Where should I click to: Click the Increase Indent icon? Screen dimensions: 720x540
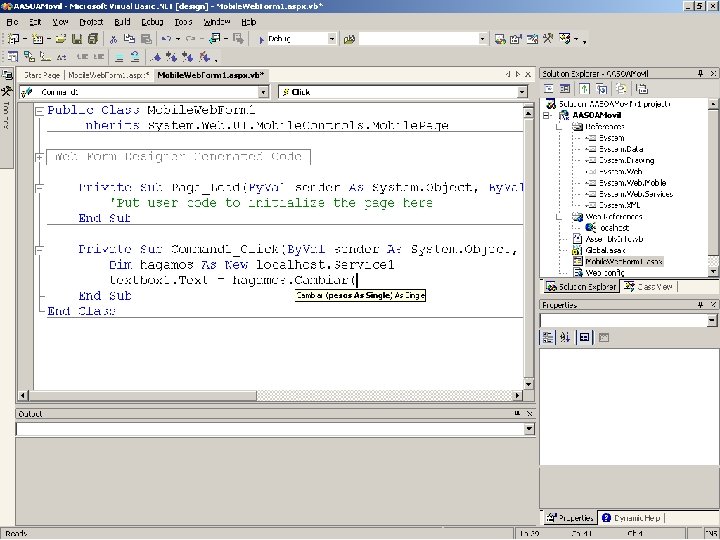(99, 57)
